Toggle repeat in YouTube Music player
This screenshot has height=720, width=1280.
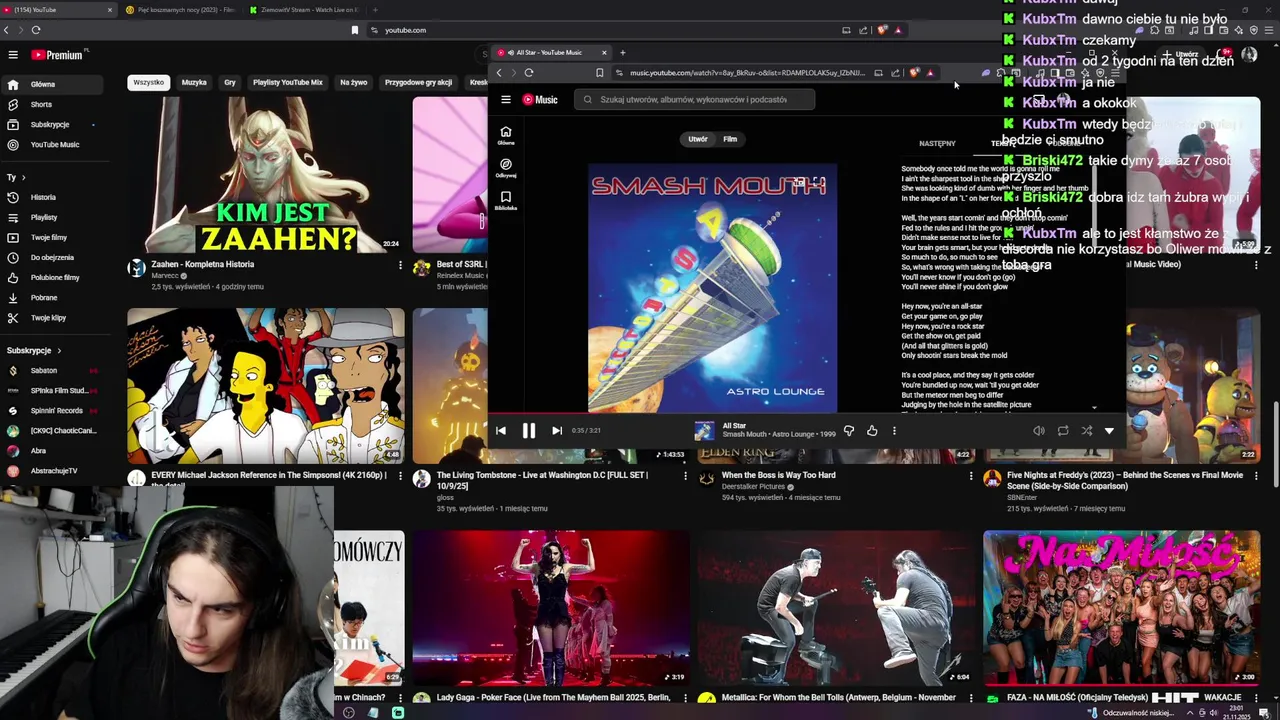[x=1063, y=431]
